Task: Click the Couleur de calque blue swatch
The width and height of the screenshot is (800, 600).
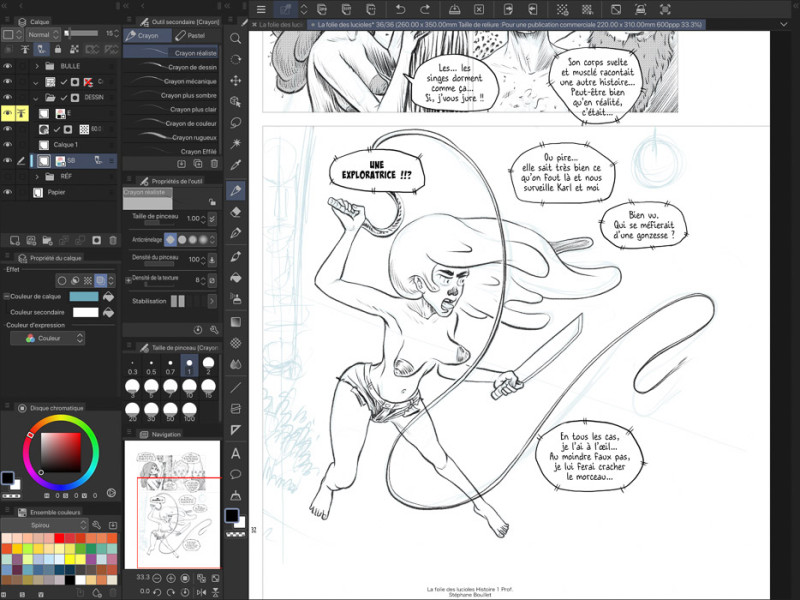Action: [x=85, y=296]
